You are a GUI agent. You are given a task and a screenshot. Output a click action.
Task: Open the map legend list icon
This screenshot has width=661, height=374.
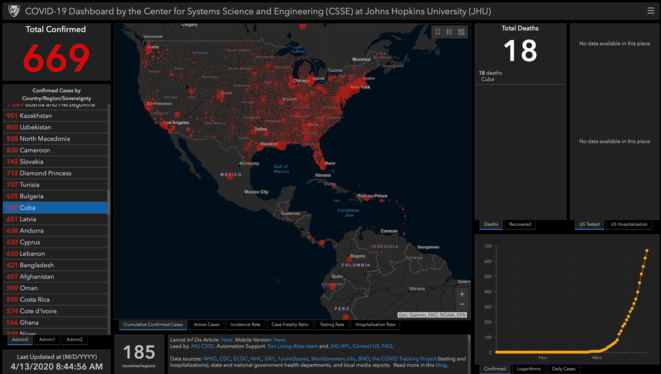[x=449, y=32]
